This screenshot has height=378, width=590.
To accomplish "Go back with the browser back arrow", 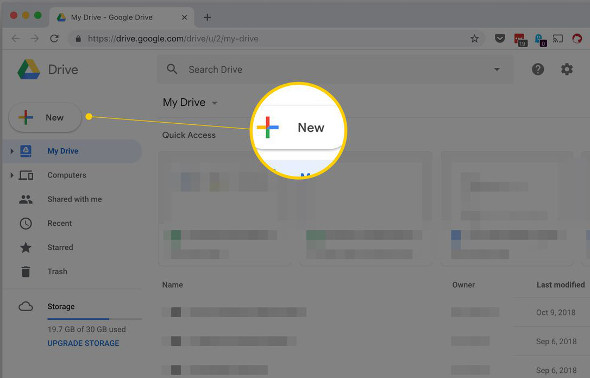I will 15,38.
